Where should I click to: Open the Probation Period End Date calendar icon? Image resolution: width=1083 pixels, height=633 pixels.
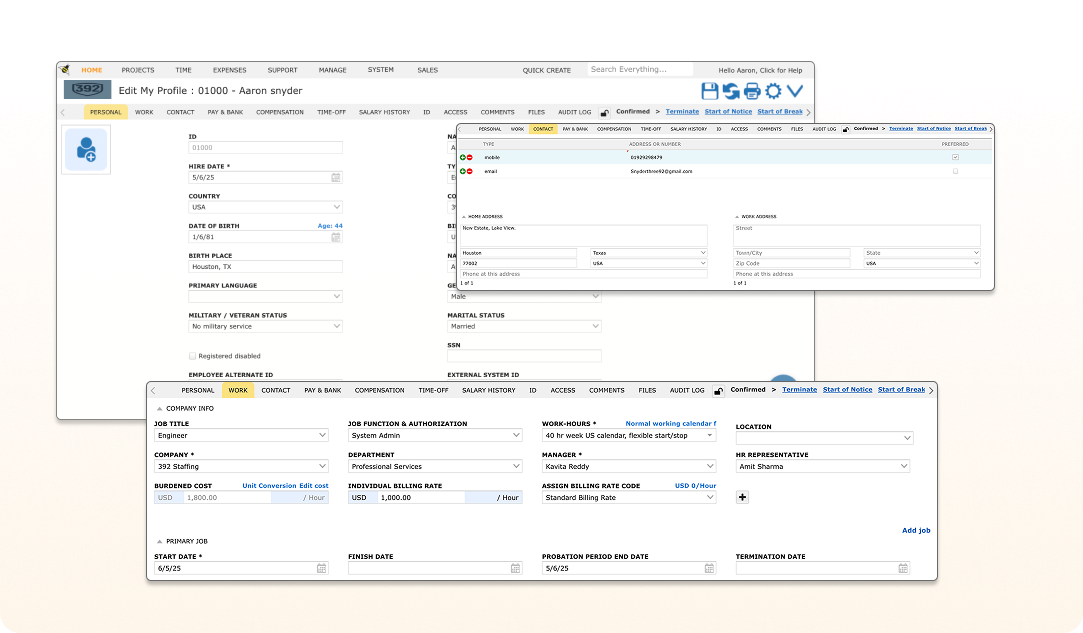[x=709, y=568]
